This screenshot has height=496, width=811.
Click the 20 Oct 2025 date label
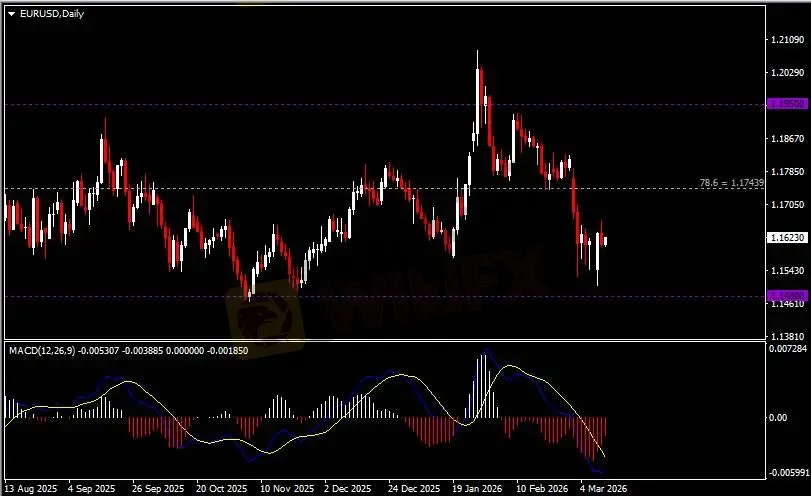click(221, 488)
